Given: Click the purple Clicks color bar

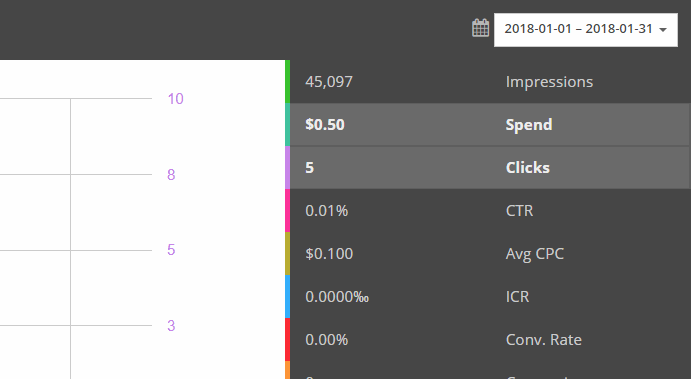Looking at the screenshot, I should click(288, 168).
